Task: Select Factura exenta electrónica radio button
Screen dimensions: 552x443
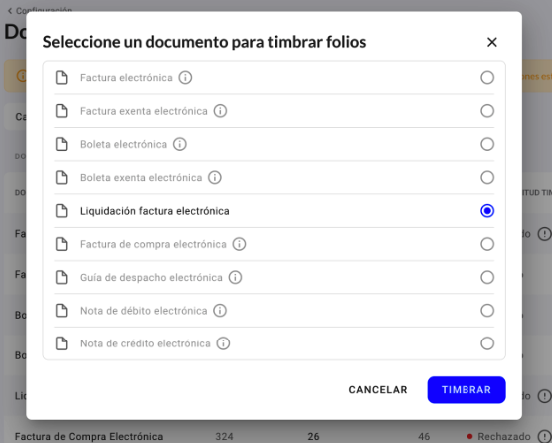Action: pos(487,111)
